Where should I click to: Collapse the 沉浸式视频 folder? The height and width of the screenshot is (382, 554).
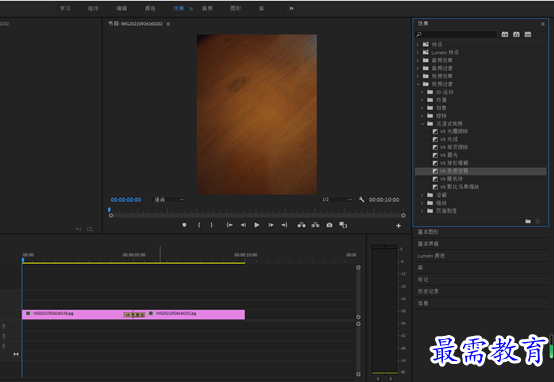coord(422,124)
